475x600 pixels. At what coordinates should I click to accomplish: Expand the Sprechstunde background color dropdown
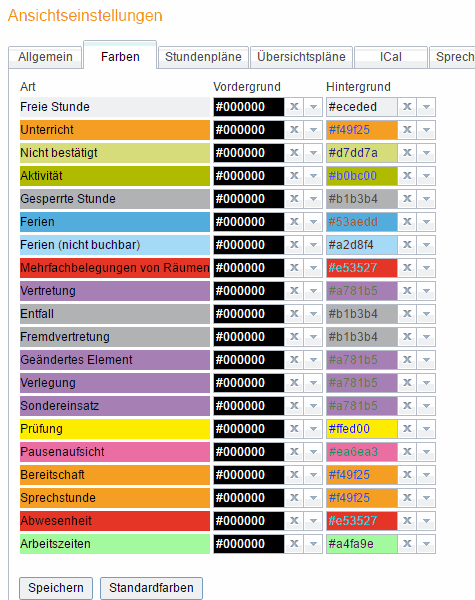tap(426, 498)
